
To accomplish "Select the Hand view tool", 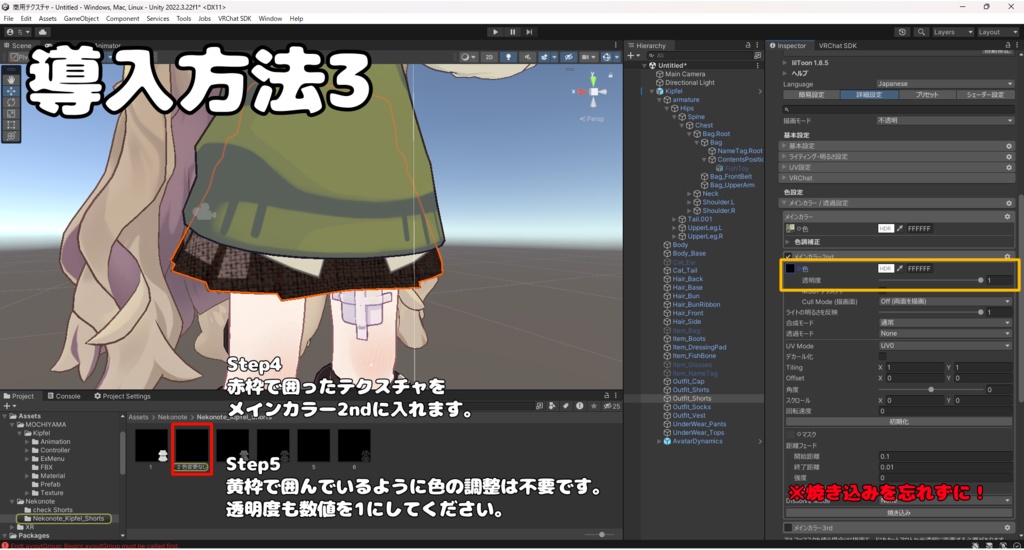I will coord(11,79).
